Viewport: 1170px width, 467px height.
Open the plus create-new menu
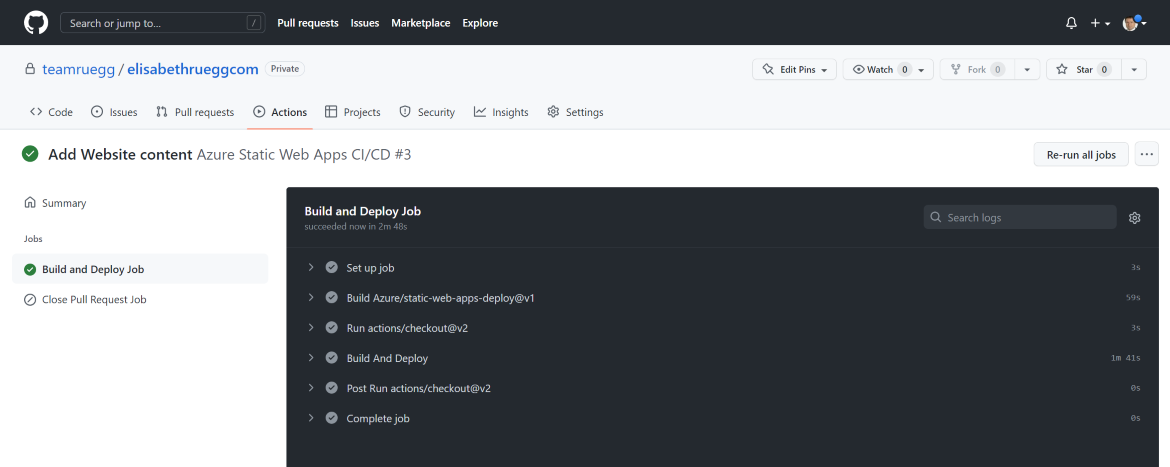click(1101, 23)
